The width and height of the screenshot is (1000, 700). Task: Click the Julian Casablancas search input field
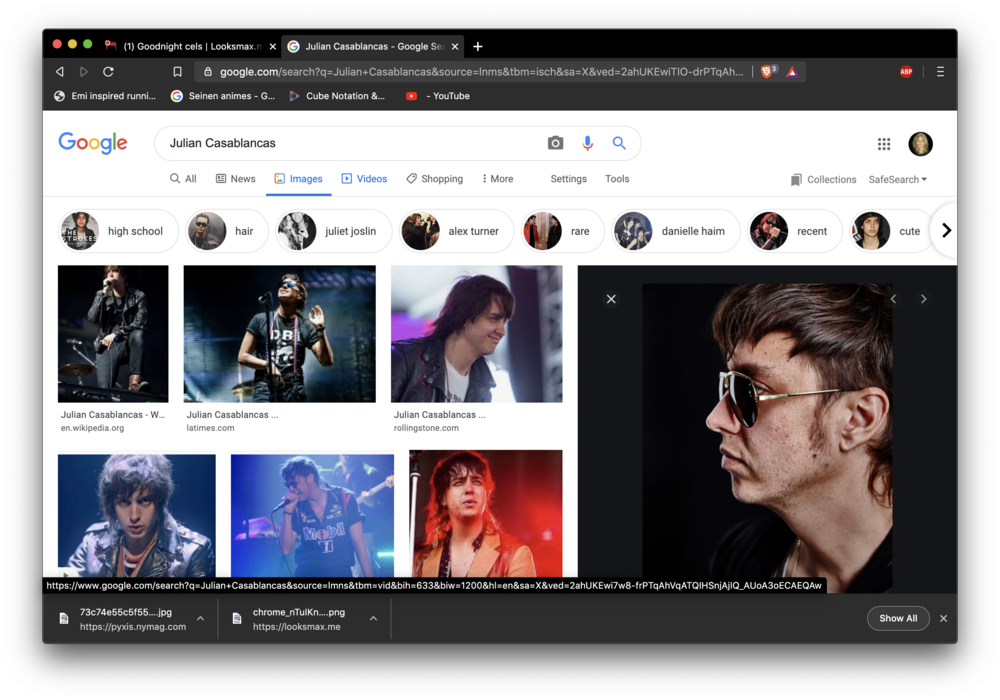point(351,143)
